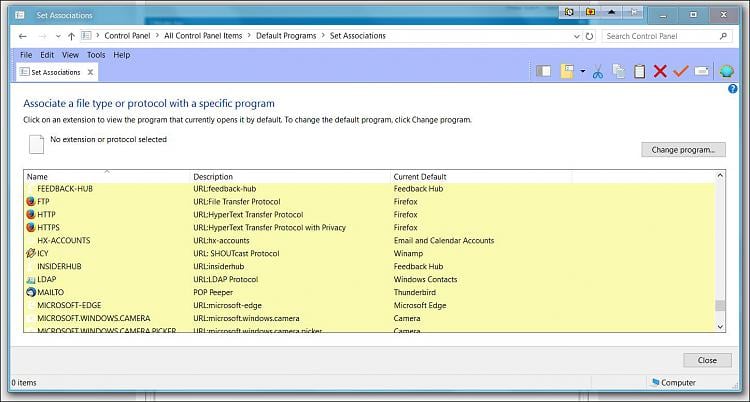Expand chevron after Default Programs breadcrumb
The image size is (750, 402).
(323, 36)
